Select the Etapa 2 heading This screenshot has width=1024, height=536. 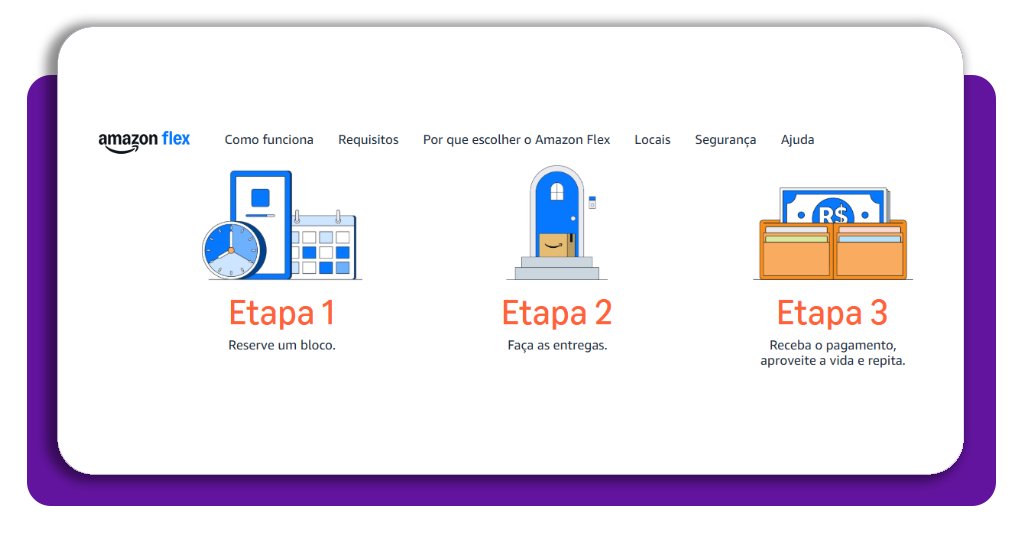557,313
